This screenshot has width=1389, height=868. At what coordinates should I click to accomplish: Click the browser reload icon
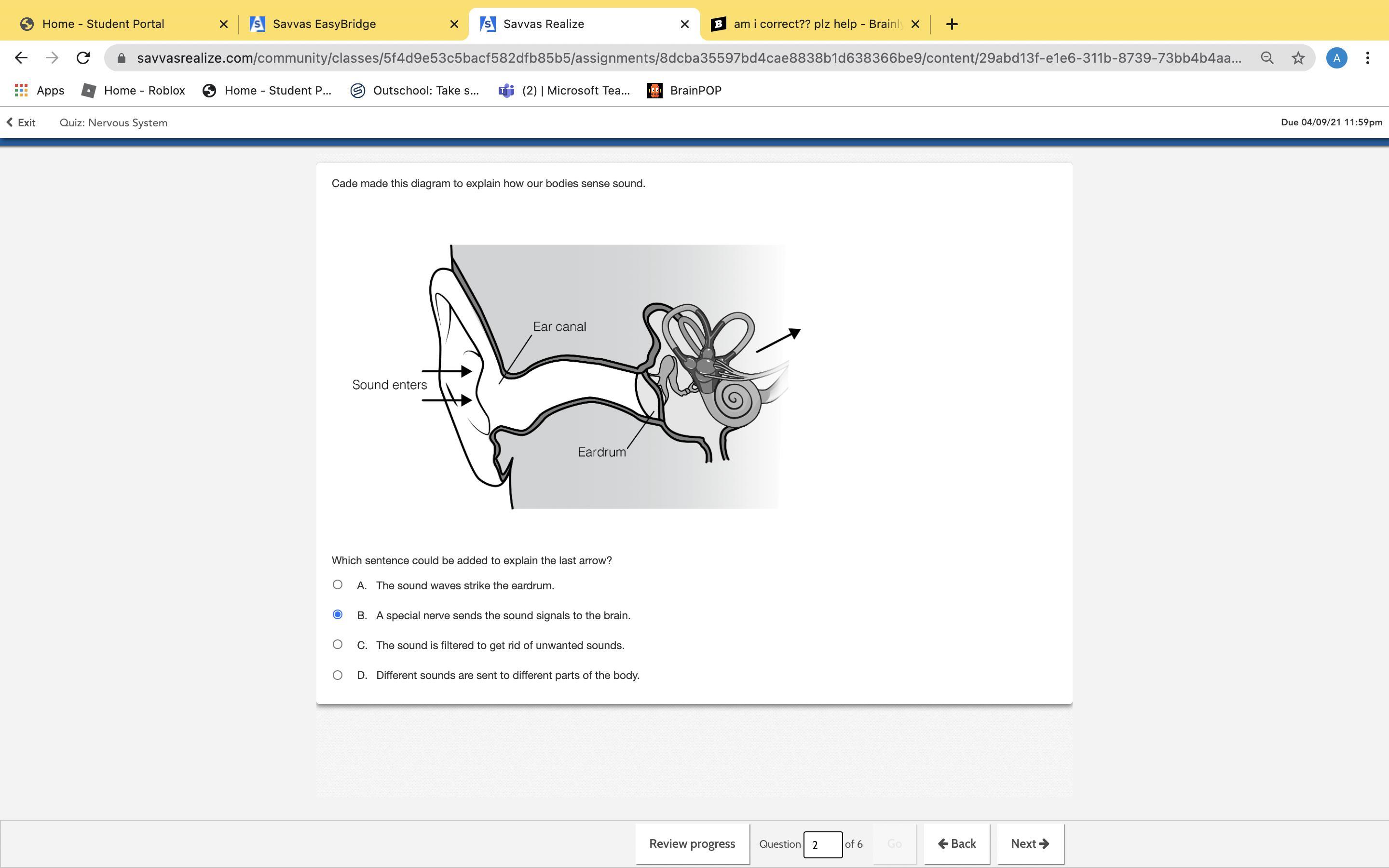coord(83,58)
